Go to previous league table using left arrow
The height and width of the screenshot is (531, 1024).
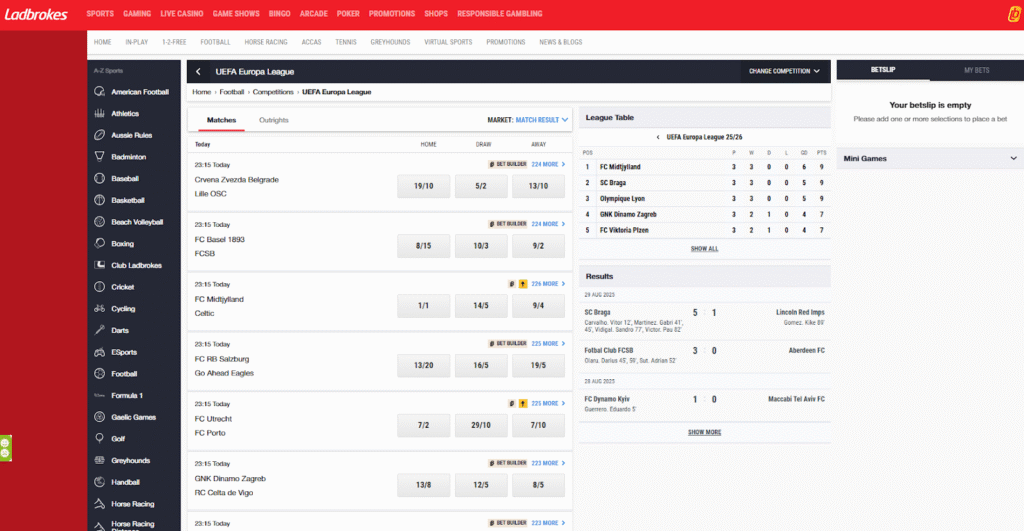tap(657, 137)
